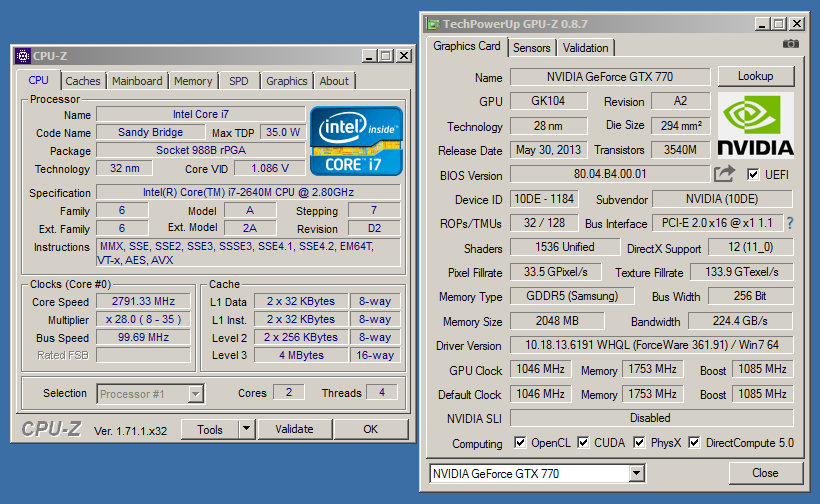Click the Tools button in CPU-Z
This screenshot has width=820, height=504.
point(210,429)
